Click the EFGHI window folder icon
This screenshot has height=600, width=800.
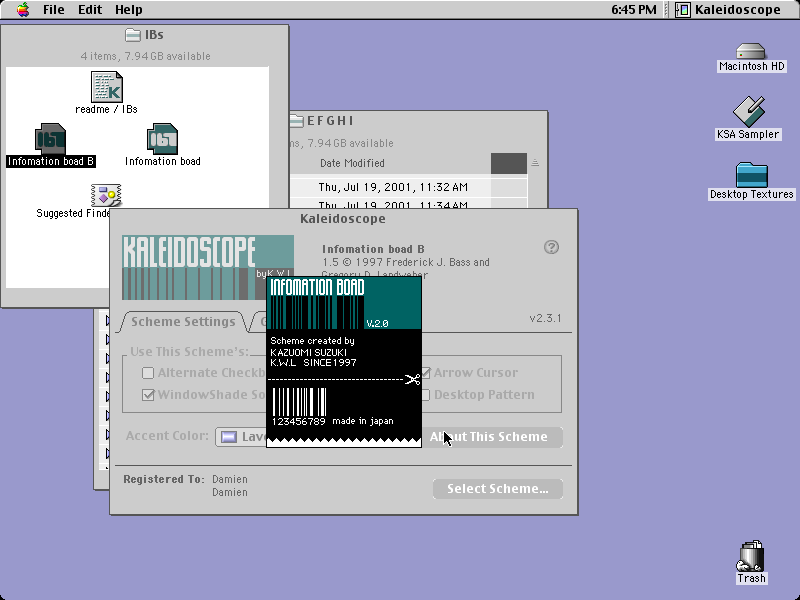click(x=297, y=121)
